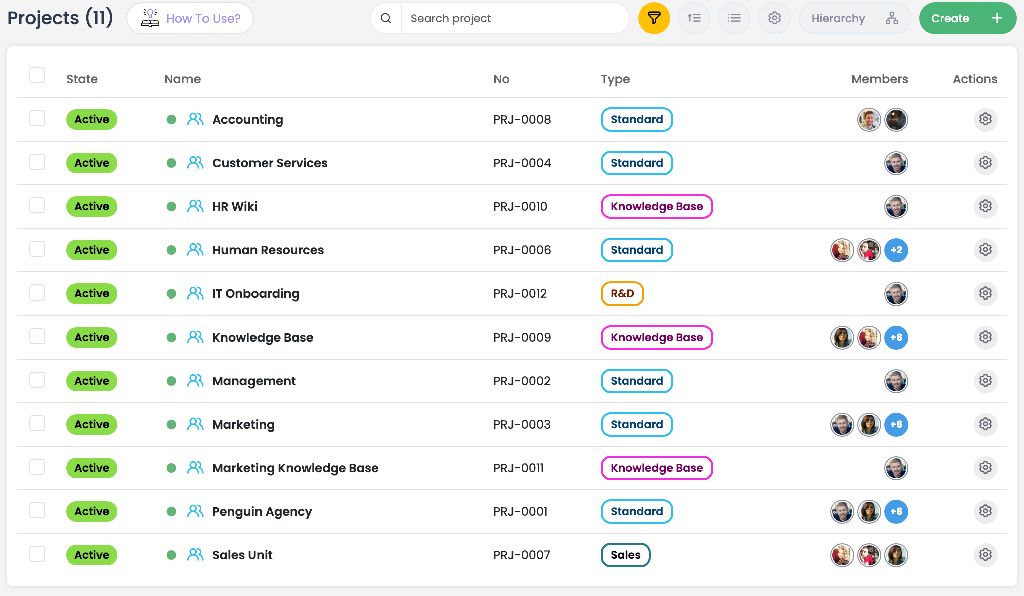Select the Marketing row checkbox
This screenshot has height=596, width=1024.
(37, 423)
